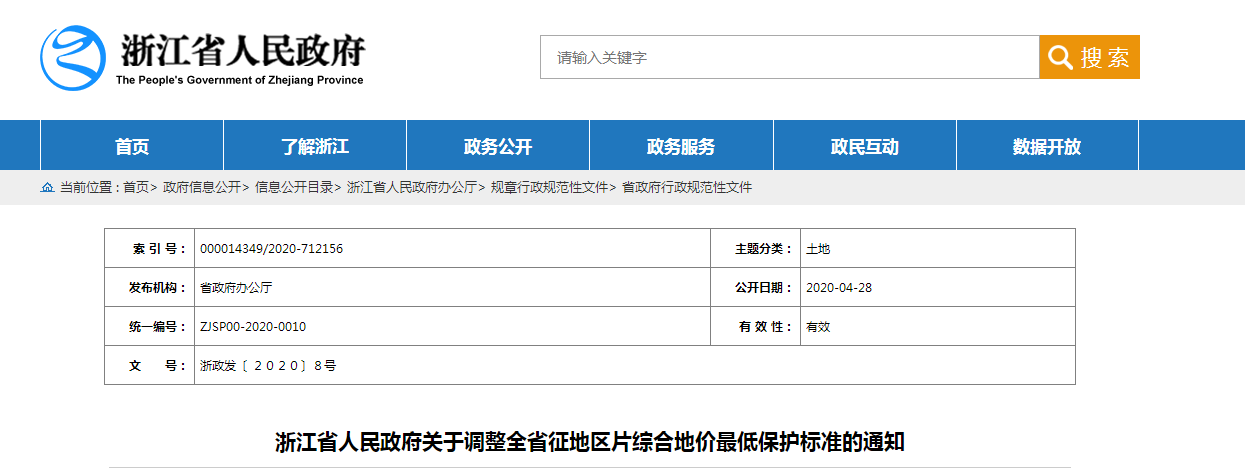Open the 政民互动 navigation tab
This screenshot has height=474, width=1245.
[x=865, y=147]
